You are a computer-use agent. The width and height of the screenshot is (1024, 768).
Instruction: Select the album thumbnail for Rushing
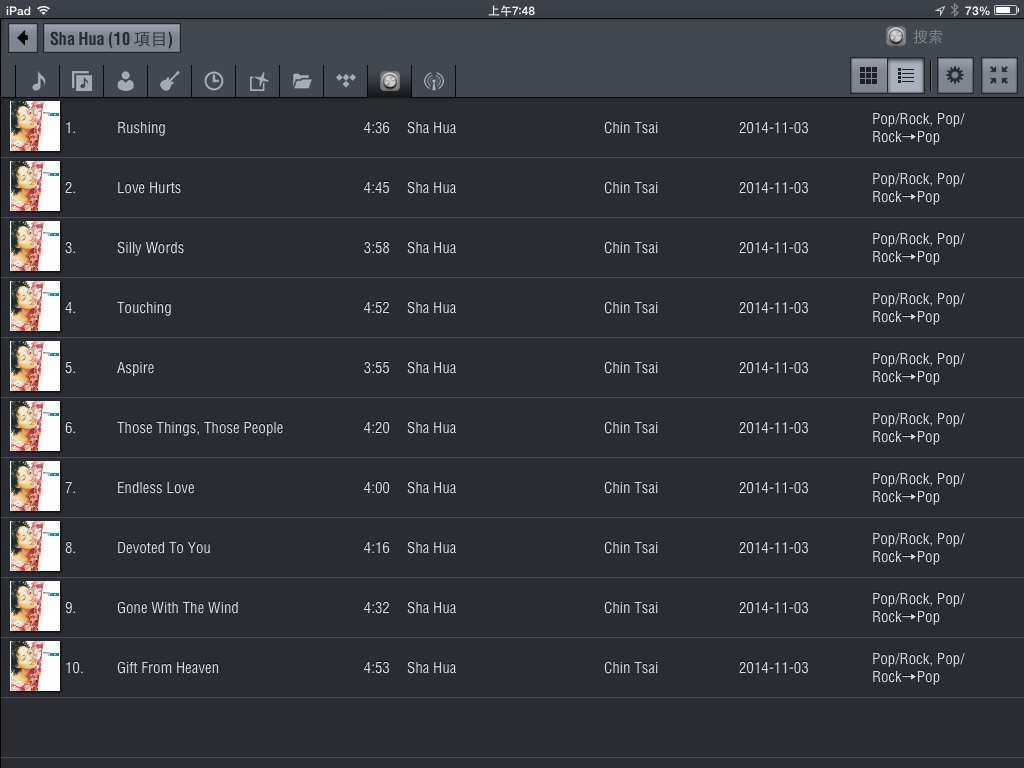[35, 127]
